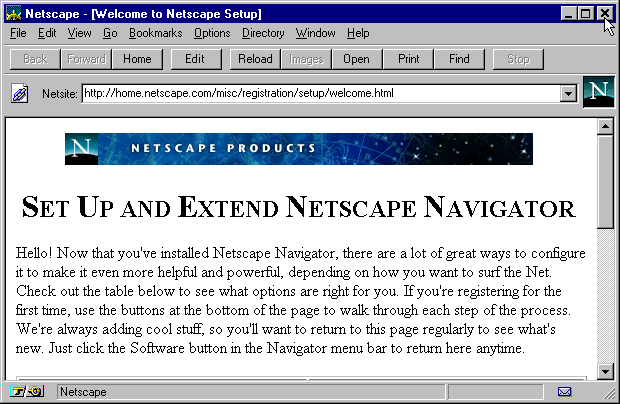The height and width of the screenshot is (404, 620).
Task: Click the security key icon in status bar
Action: pyautogui.click(x=26, y=391)
